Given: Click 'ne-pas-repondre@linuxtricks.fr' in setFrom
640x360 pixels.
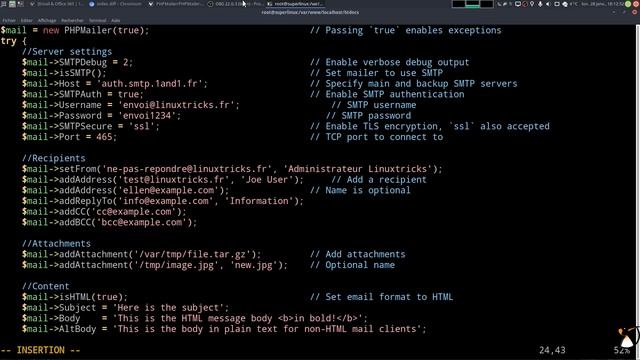Looking at the screenshot, I should click(187, 169).
